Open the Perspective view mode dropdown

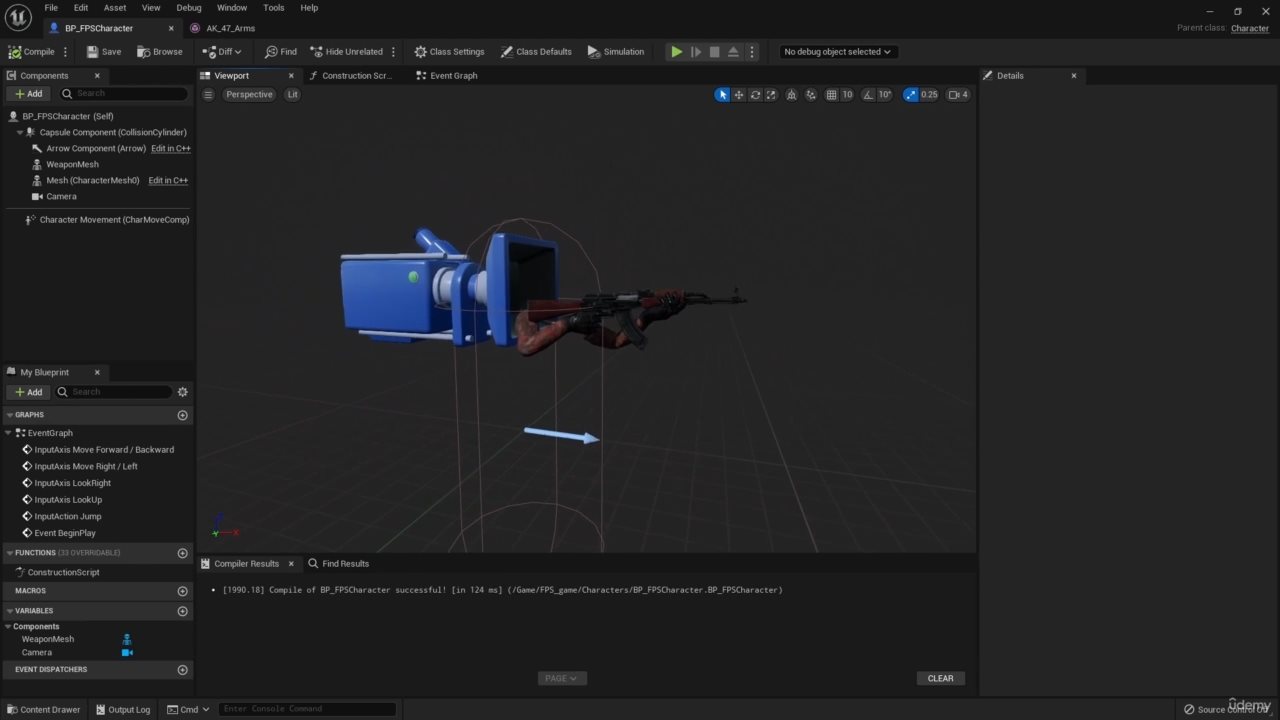click(x=249, y=95)
